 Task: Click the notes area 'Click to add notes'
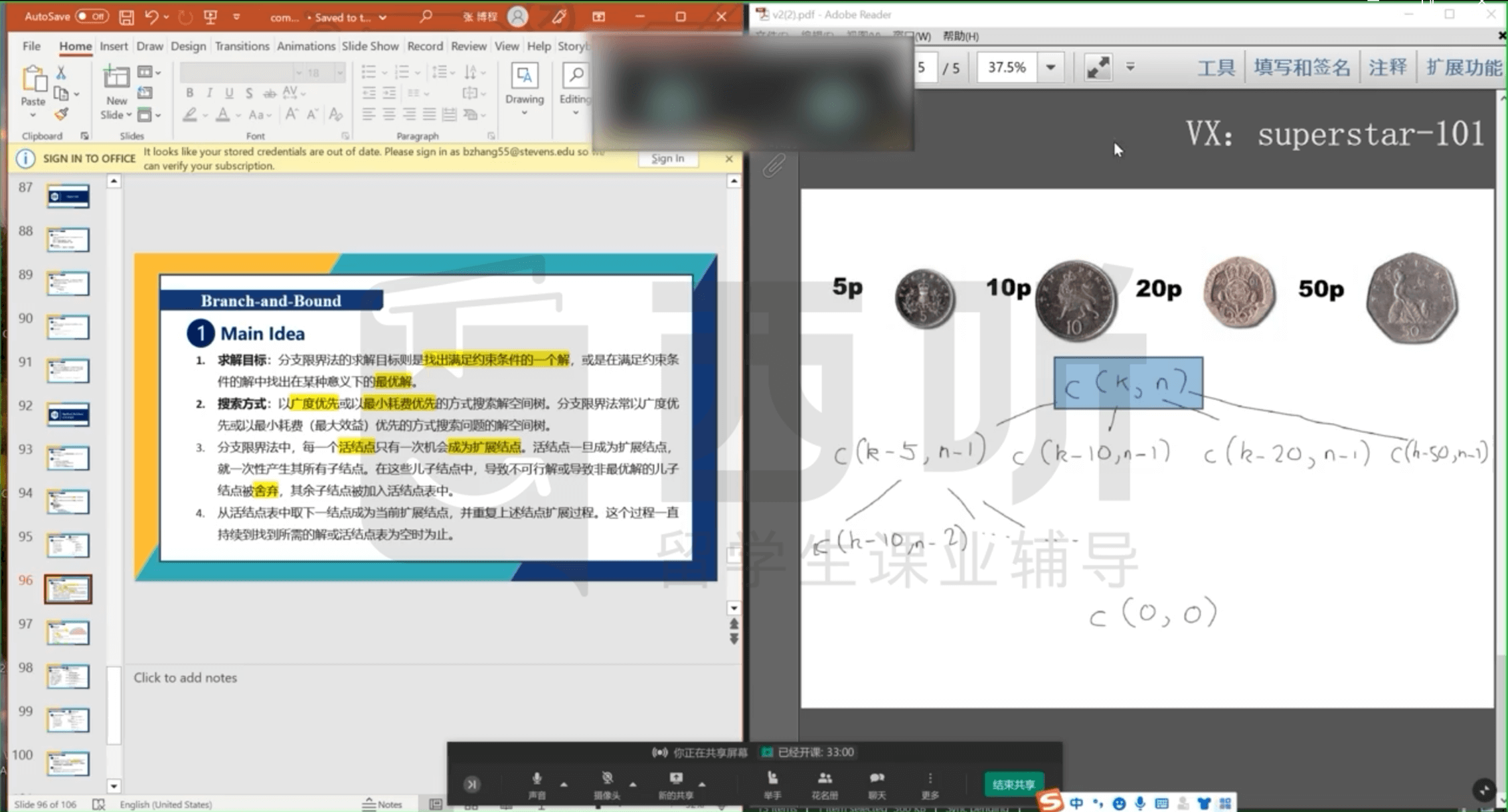click(185, 677)
